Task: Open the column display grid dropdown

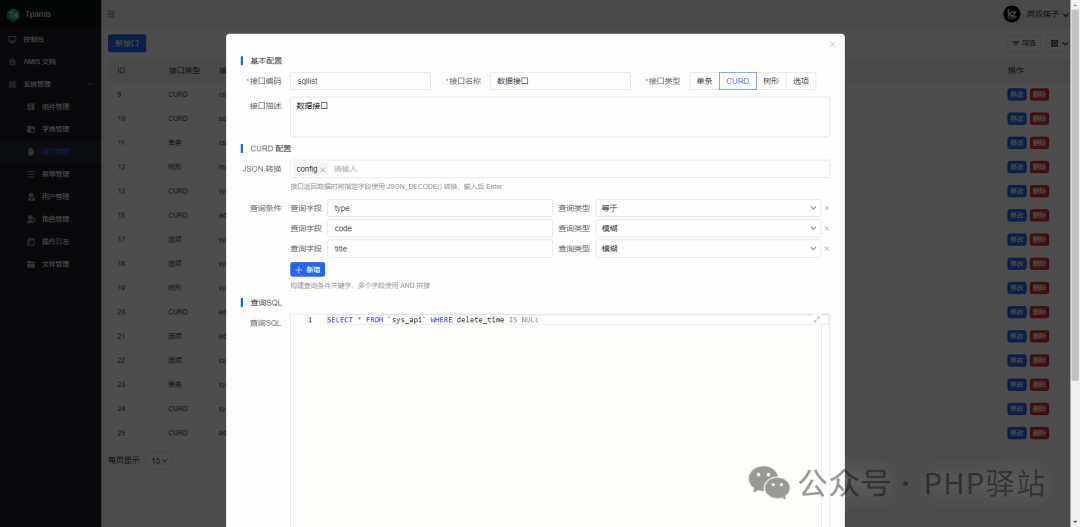Action: pyautogui.click(x=1060, y=43)
